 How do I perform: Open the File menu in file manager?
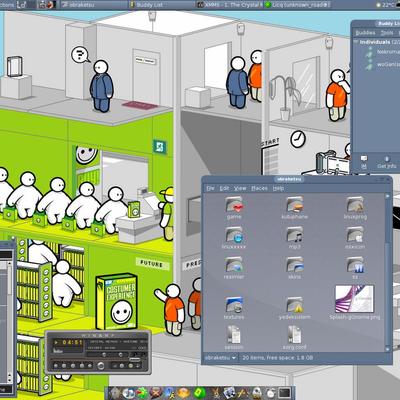(210, 188)
